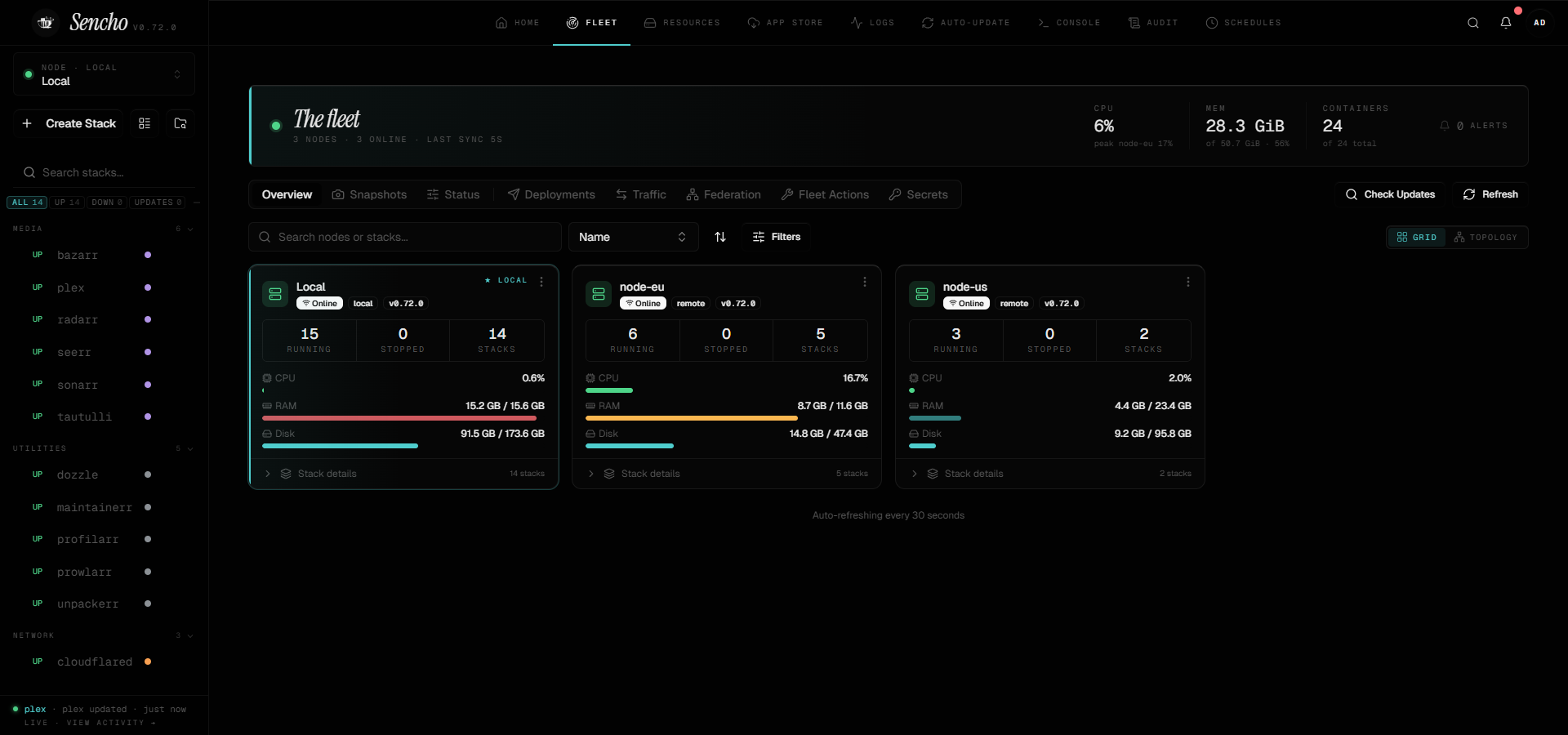Expand Stack details on node-eu card

coord(727,474)
